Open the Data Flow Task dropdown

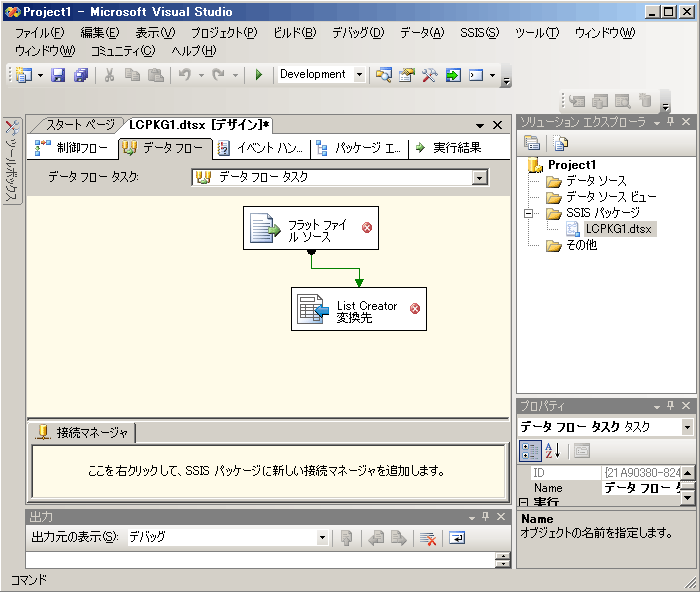click(479, 178)
